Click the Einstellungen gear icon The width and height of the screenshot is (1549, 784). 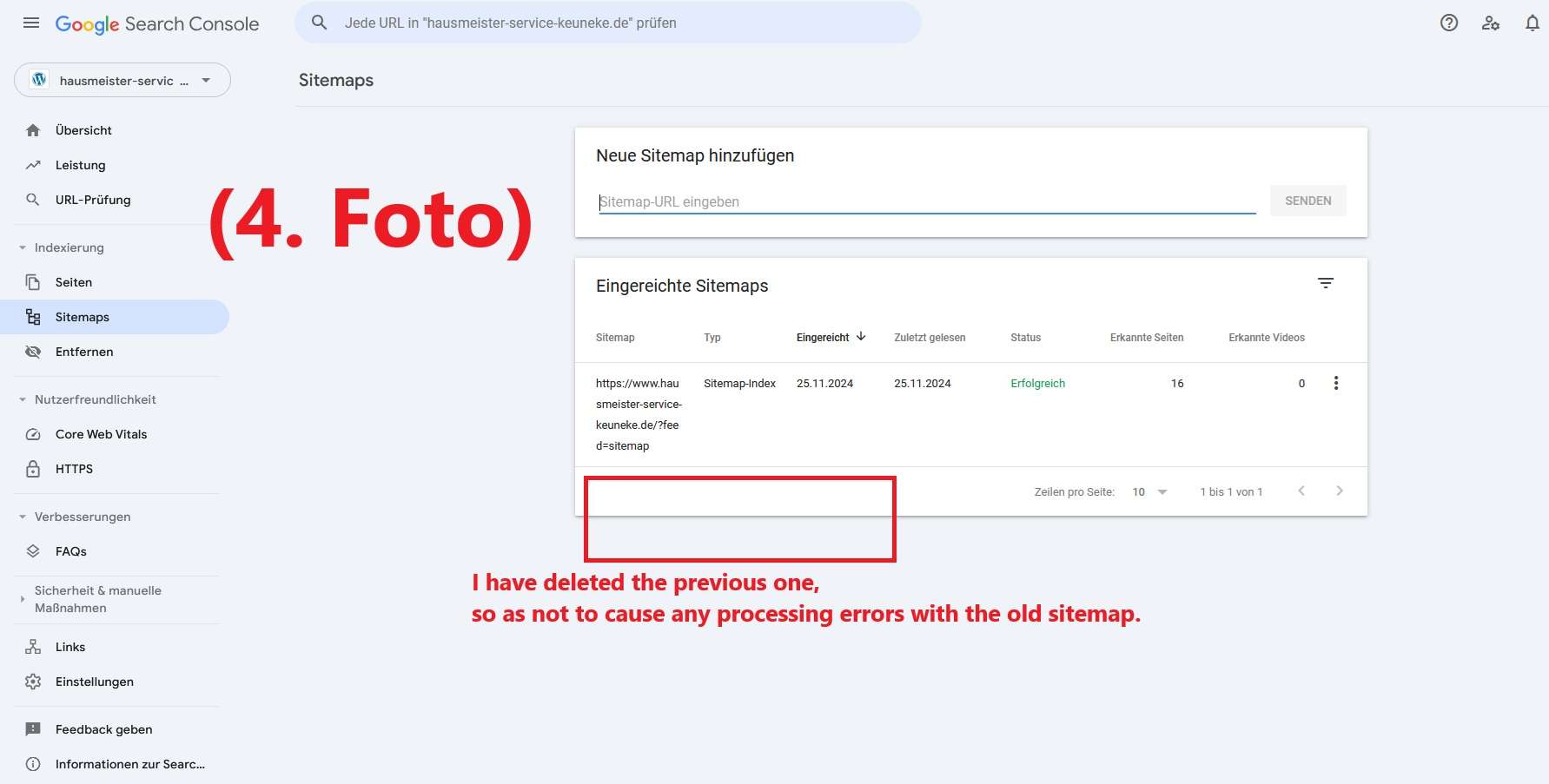[x=33, y=682]
